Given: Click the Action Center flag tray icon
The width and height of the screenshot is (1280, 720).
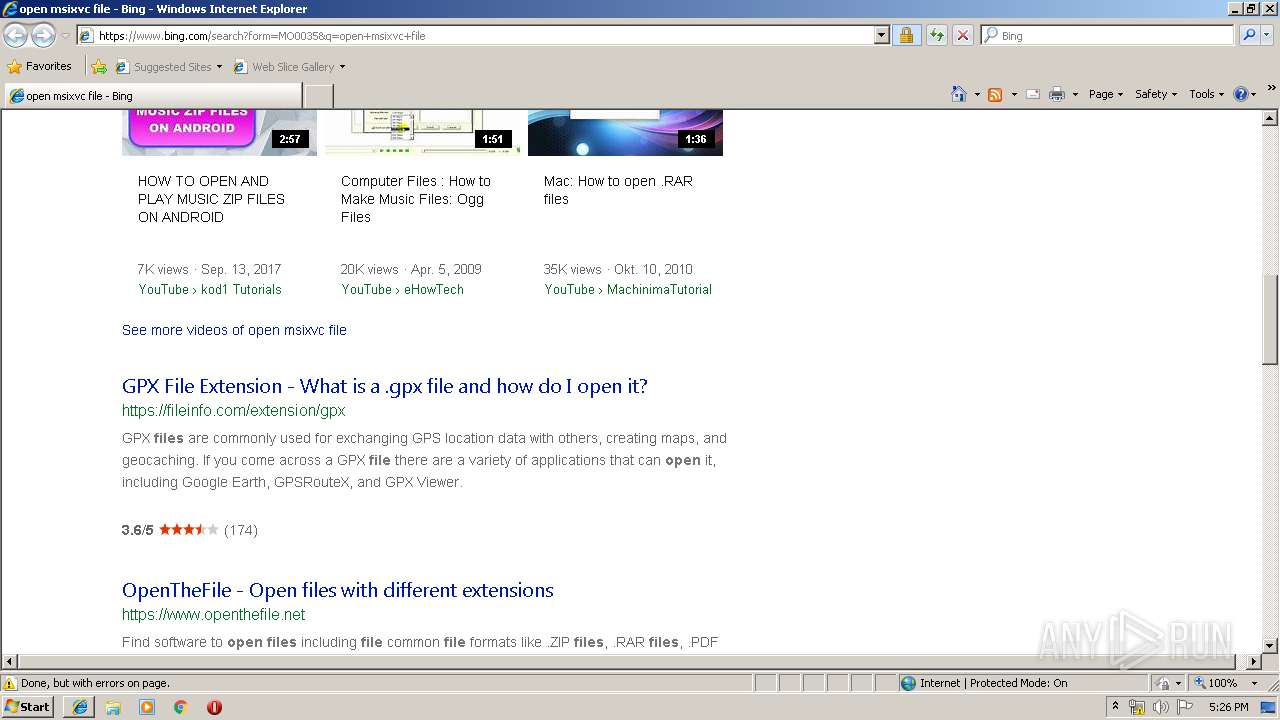Looking at the screenshot, I should (x=1185, y=707).
